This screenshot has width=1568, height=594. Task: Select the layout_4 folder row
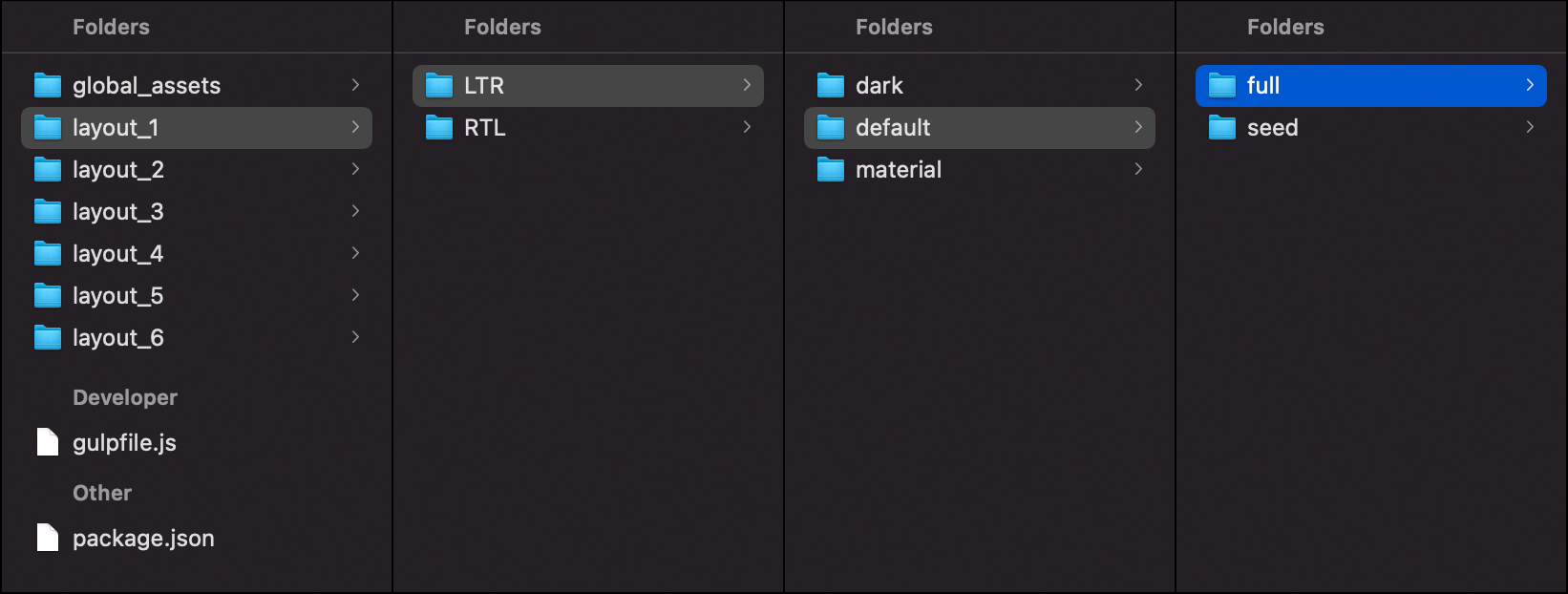(x=197, y=254)
